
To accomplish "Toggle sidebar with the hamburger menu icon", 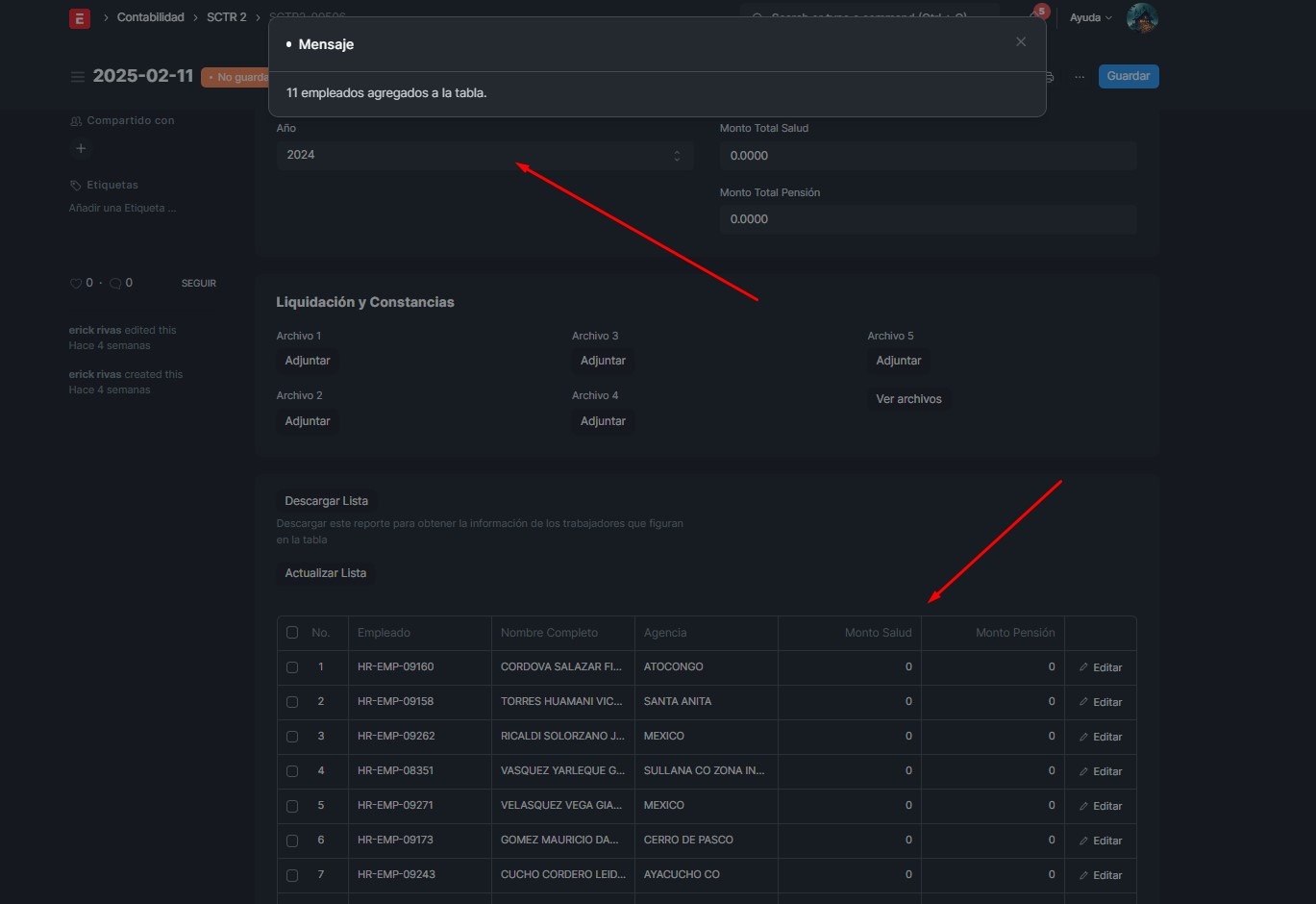I will click(78, 77).
